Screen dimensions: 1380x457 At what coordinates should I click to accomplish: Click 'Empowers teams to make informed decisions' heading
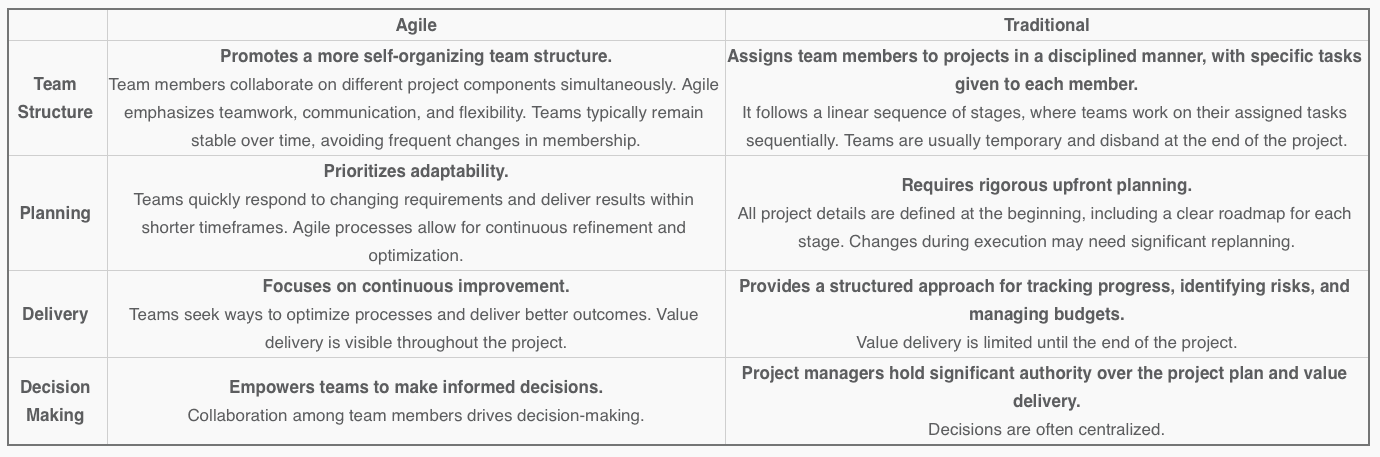point(416,387)
